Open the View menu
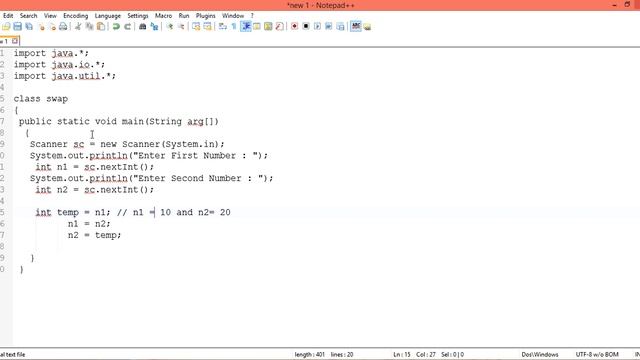The width and height of the screenshot is (640, 360). click(x=50, y=16)
